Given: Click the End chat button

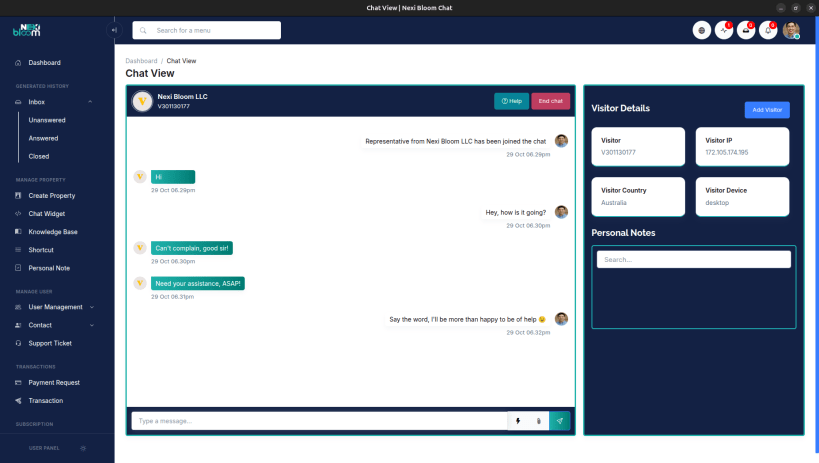Looking at the screenshot, I should click(x=551, y=101).
